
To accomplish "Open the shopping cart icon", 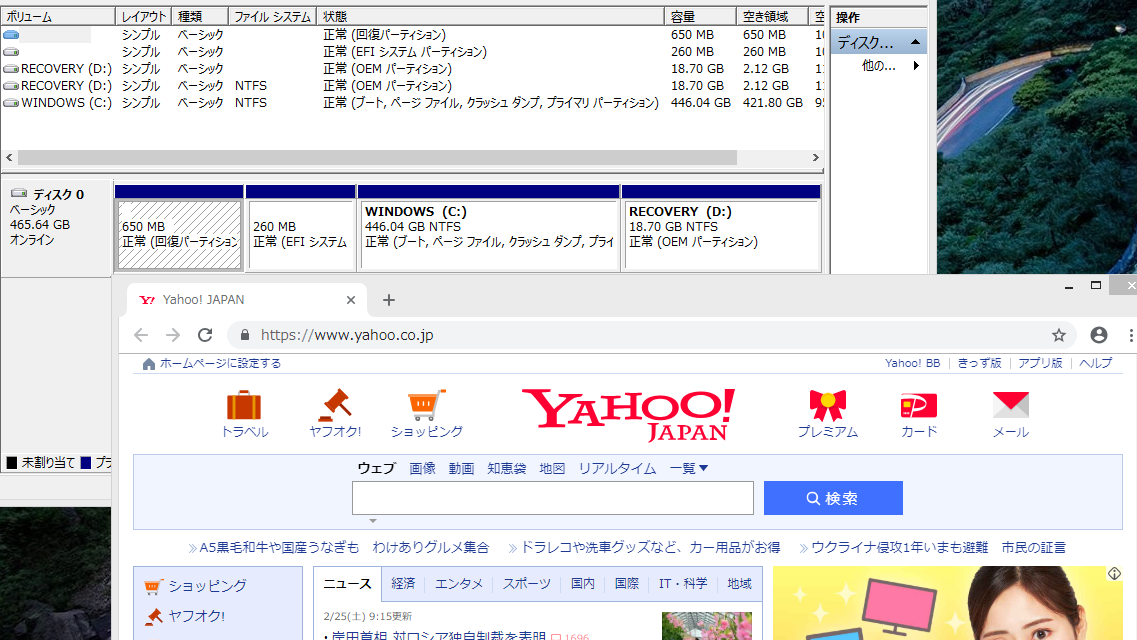I will [x=426, y=405].
